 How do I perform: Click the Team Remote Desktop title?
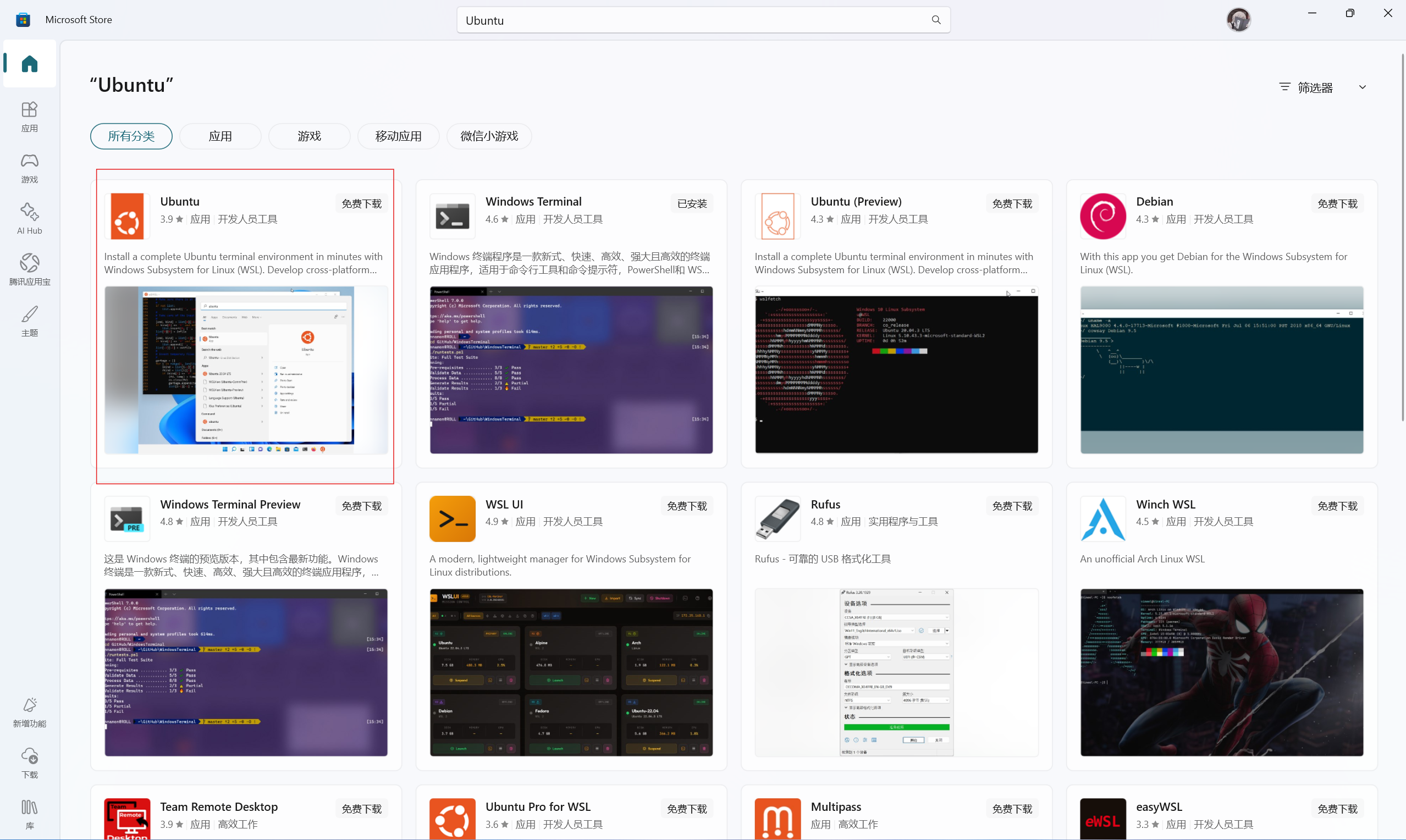[219, 806]
